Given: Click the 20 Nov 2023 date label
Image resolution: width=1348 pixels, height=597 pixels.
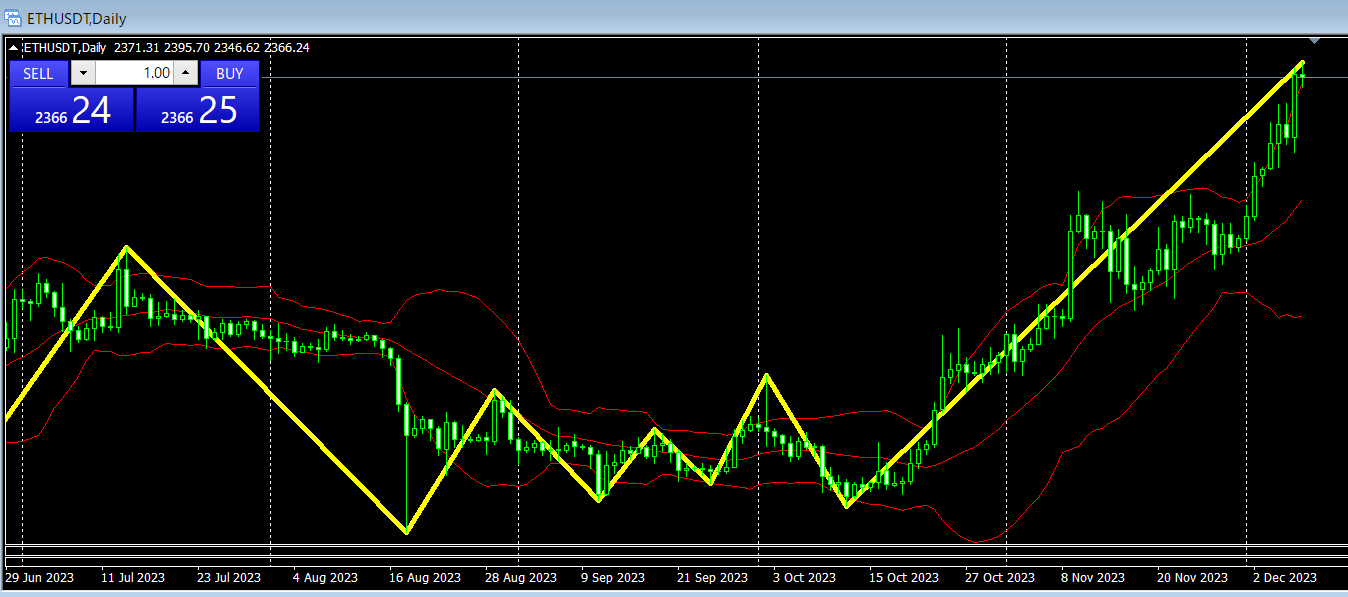Looking at the screenshot, I should (1193, 578).
